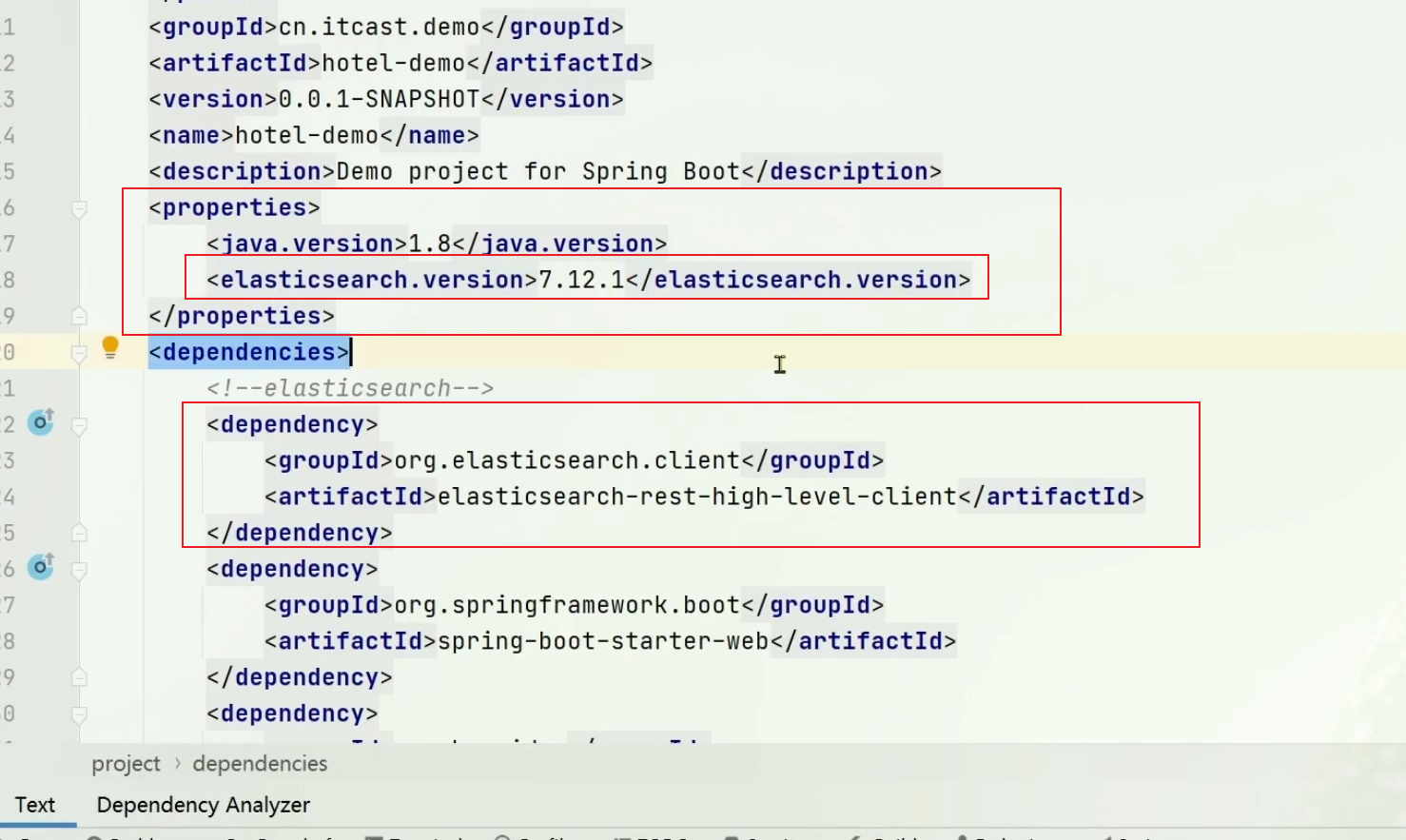The height and width of the screenshot is (840, 1406).
Task: Click artifactId elasticsearch-rest-high-level-client line
Action: 704,497
